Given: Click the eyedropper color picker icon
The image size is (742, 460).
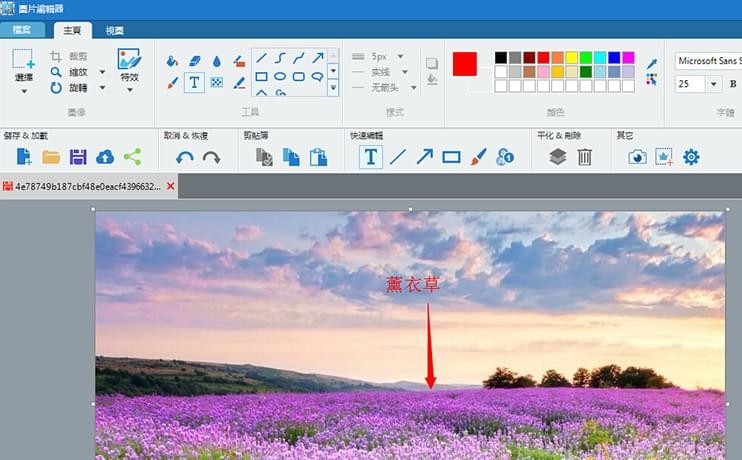Looking at the screenshot, I should click(x=652, y=63).
